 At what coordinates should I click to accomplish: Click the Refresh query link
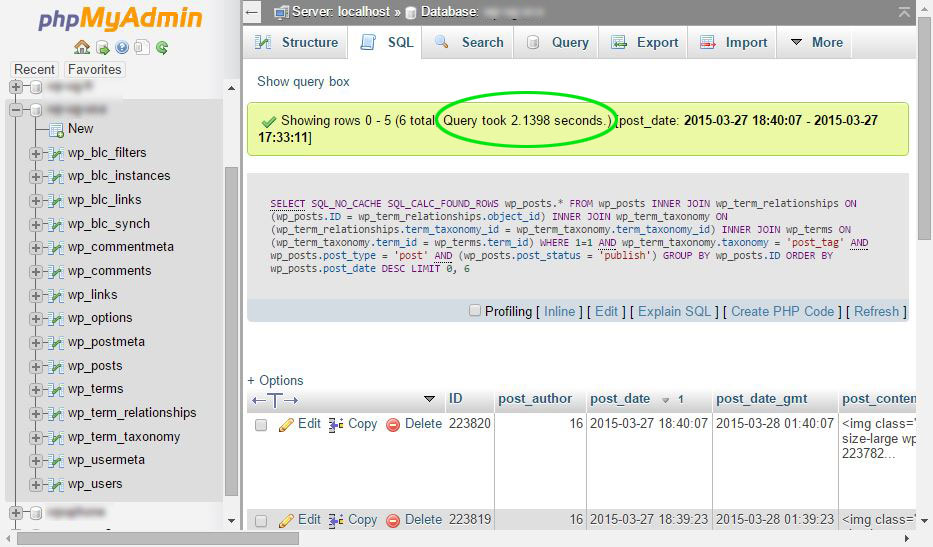(x=876, y=311)
